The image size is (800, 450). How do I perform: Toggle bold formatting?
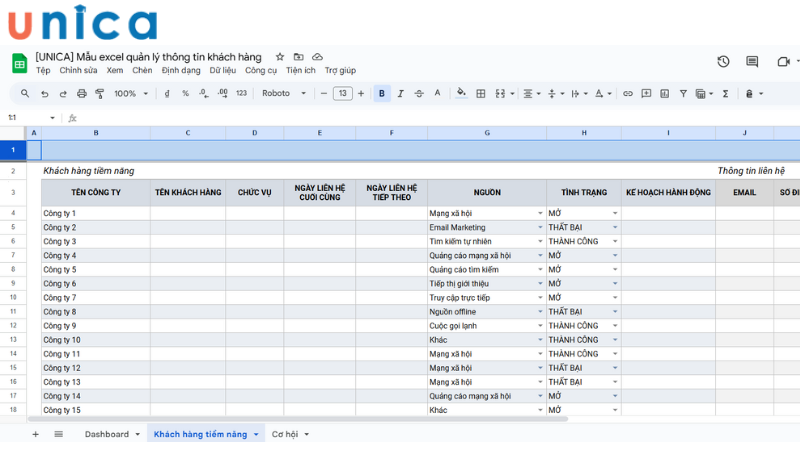pos(382,94)
